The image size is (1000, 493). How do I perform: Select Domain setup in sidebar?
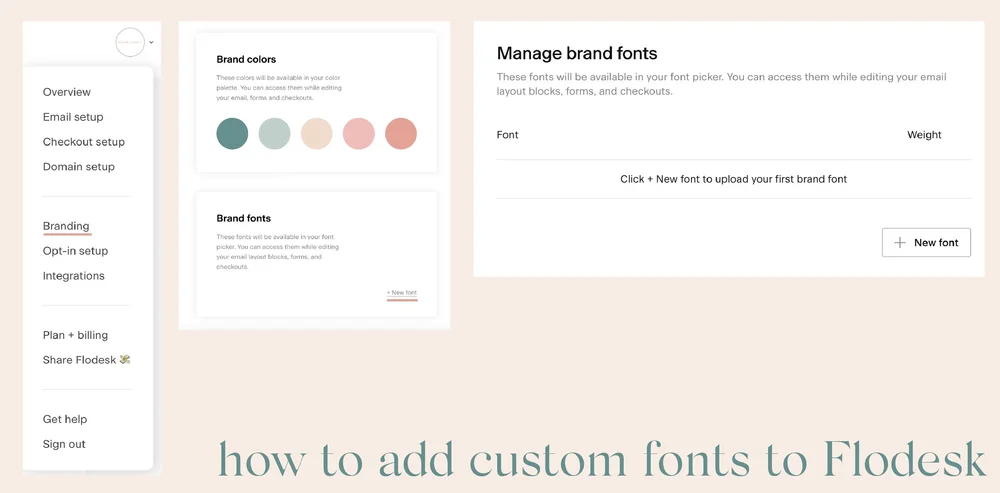coord(78,166)
